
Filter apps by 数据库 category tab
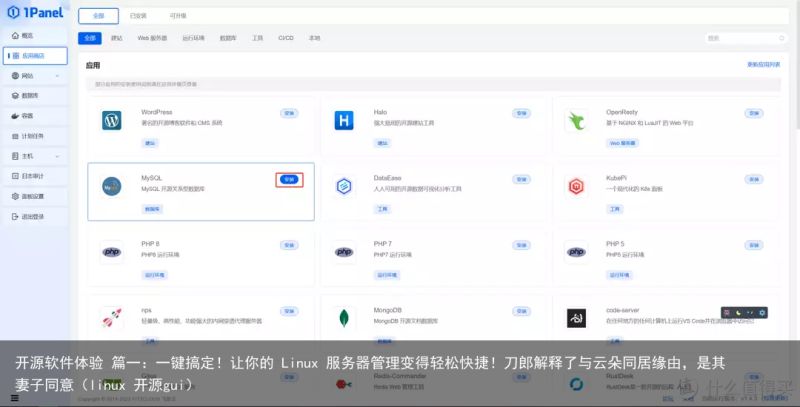(228, 38)
